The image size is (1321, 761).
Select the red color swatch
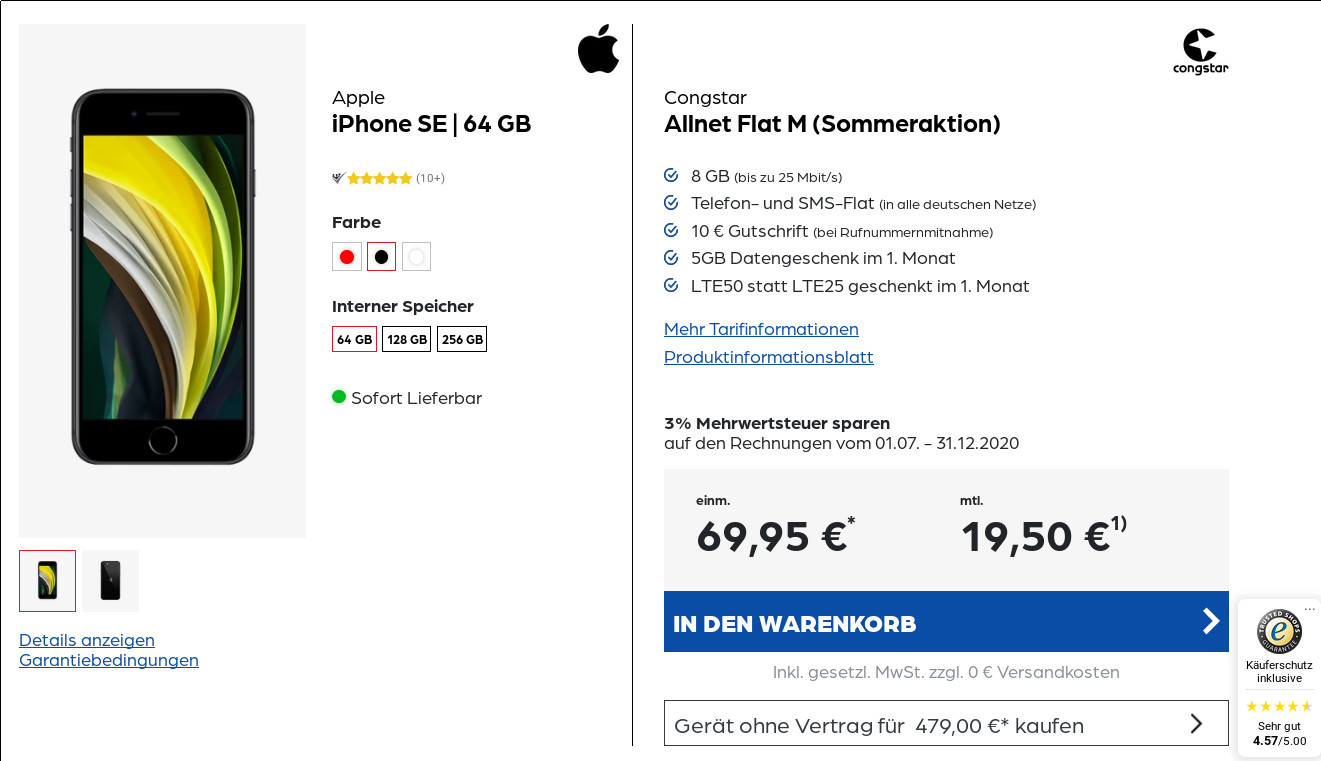[x=347, y=256]
